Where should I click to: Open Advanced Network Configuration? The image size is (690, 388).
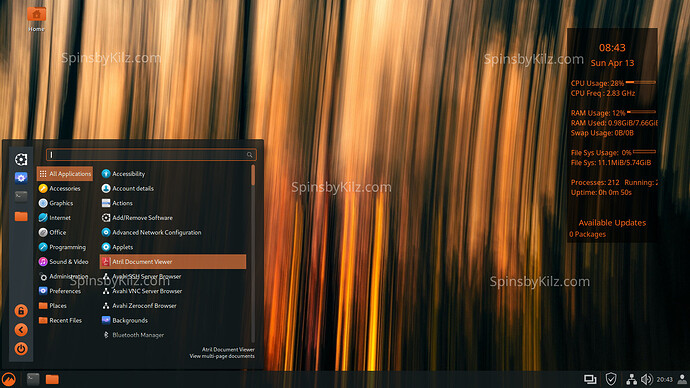point(173,232)
